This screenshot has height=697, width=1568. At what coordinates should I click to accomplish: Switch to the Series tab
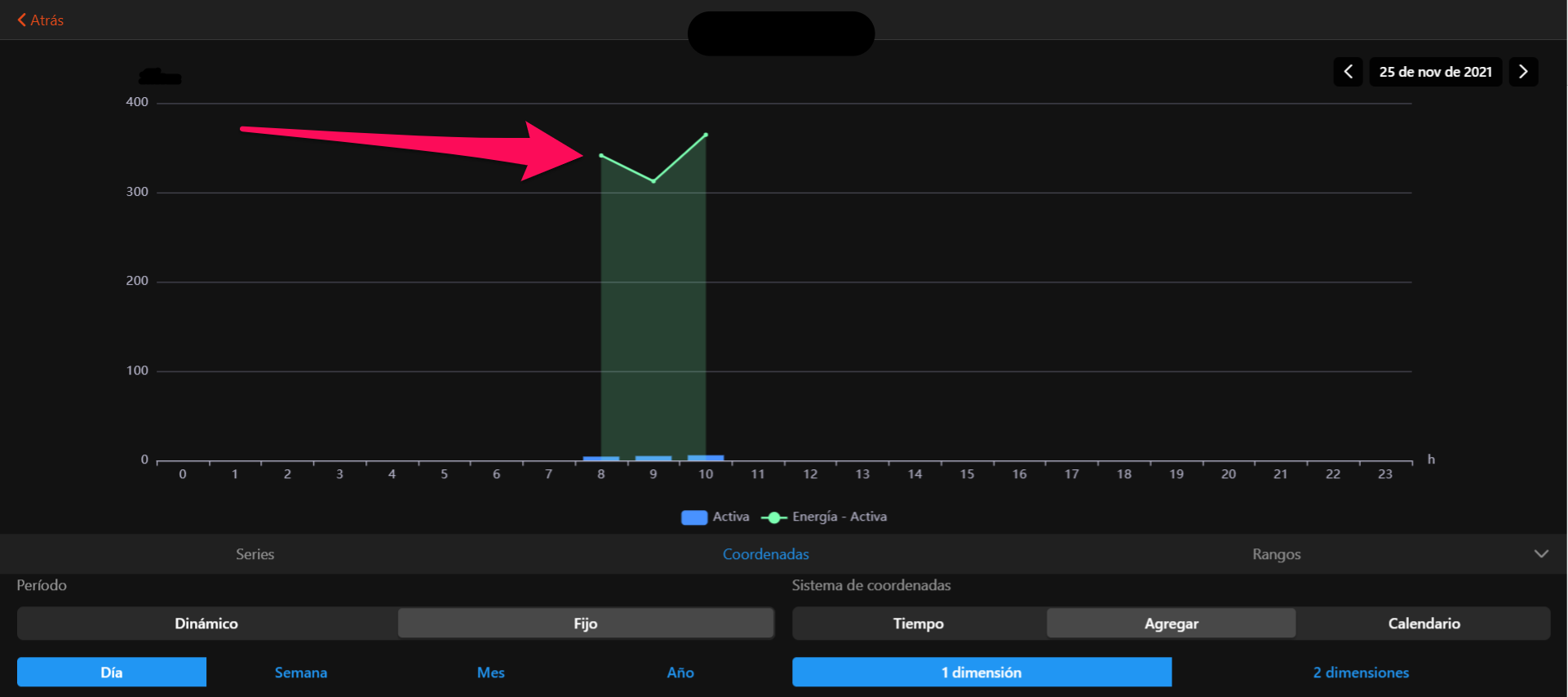click(255, 554)
